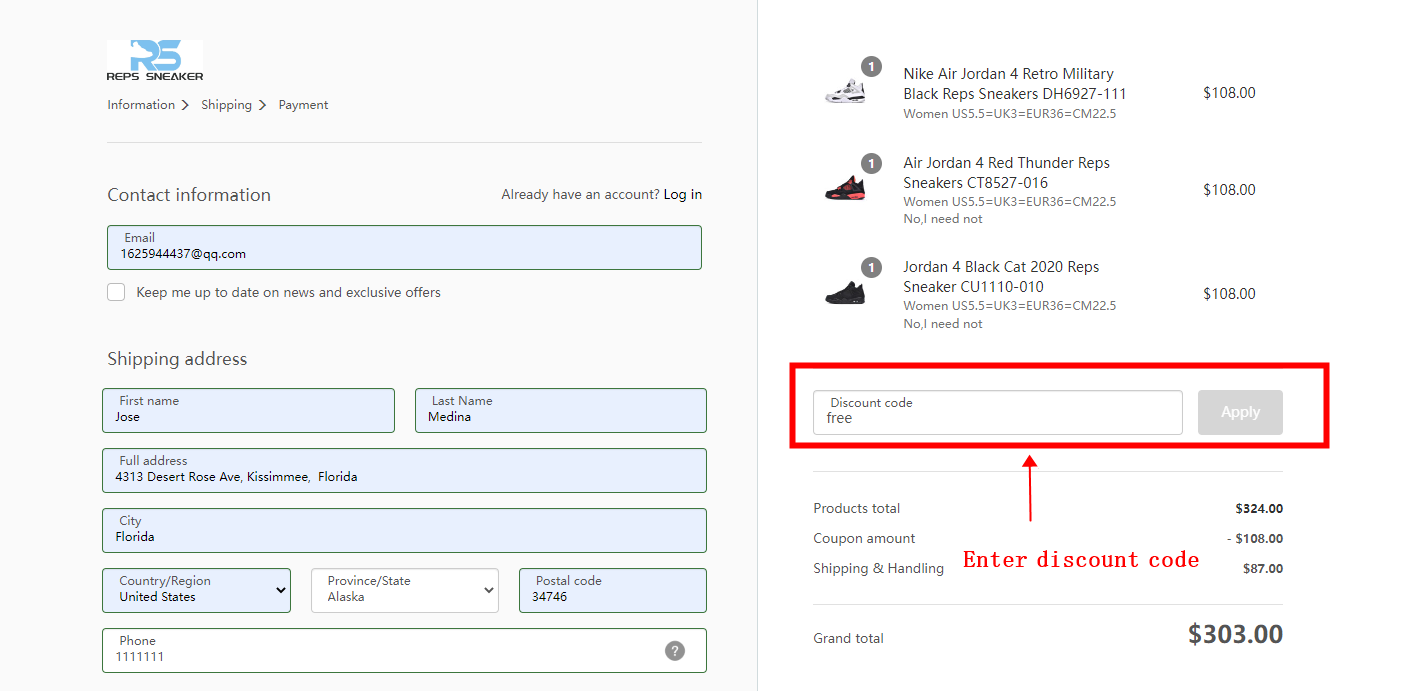
Task: Click the Red Thunder $108.00 price
Action: pyautogui.click(x=1229, y=190)
